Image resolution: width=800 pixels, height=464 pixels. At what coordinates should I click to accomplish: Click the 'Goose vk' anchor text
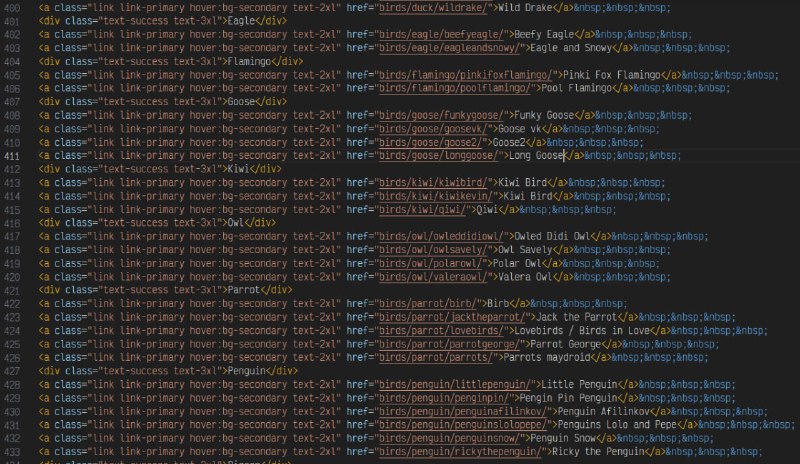click(519, 129)
